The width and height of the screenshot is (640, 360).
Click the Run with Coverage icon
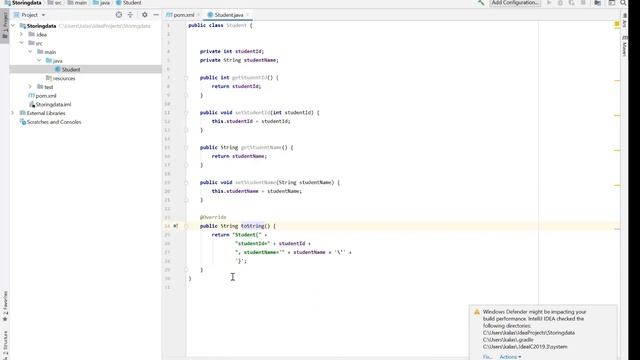point(571,2)
